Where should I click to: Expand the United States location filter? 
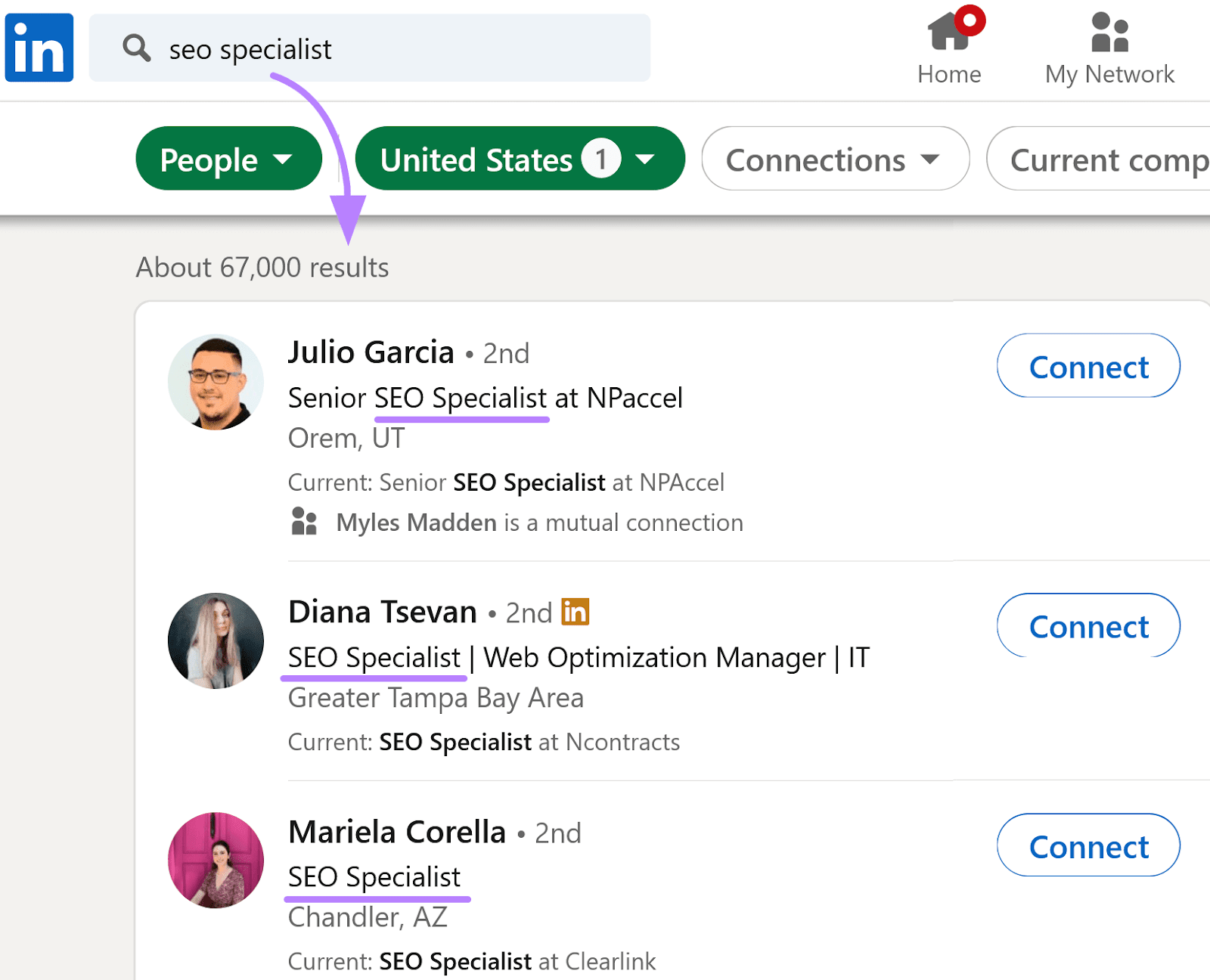tap(520, 159)
